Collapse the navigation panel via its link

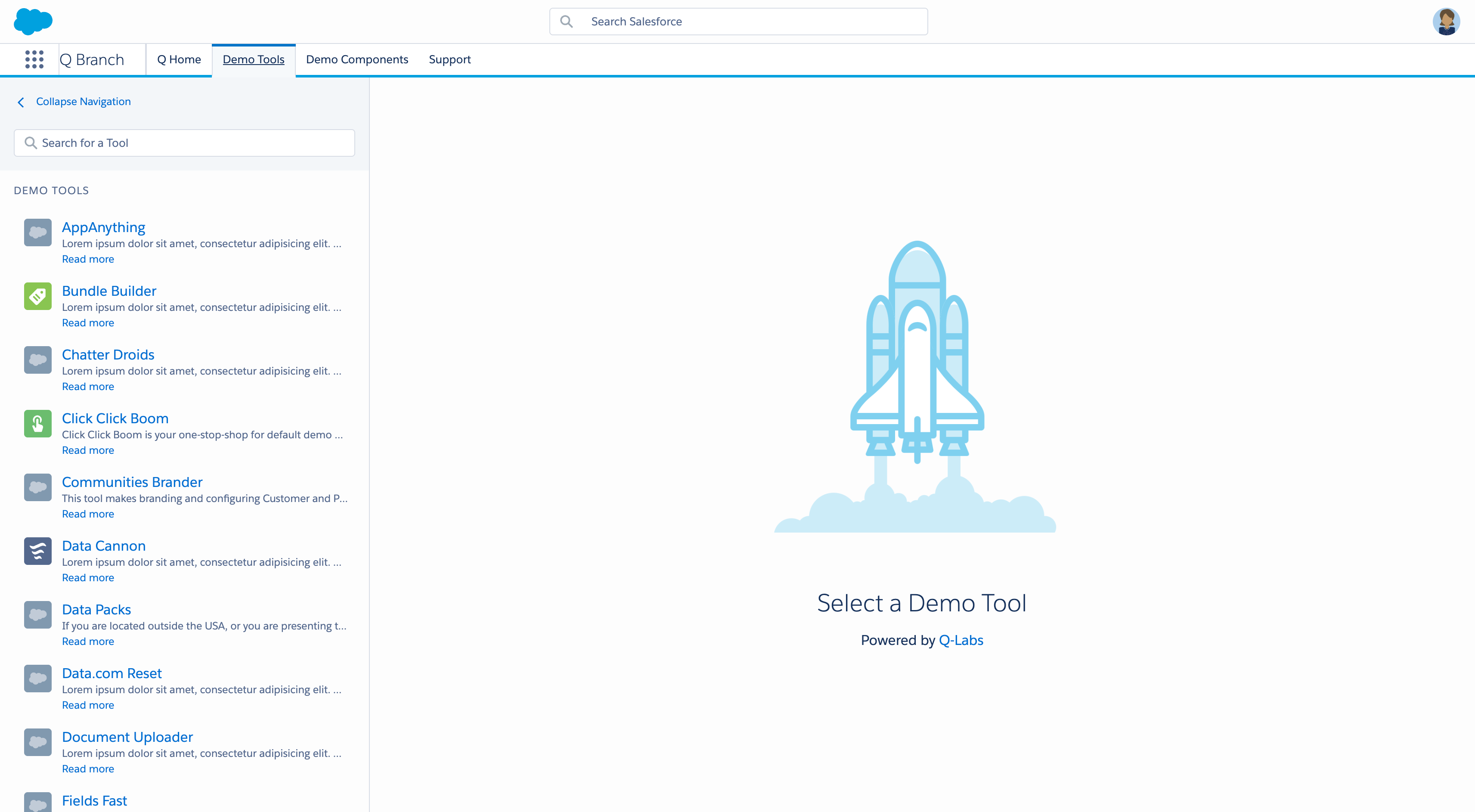click(84, 101)
